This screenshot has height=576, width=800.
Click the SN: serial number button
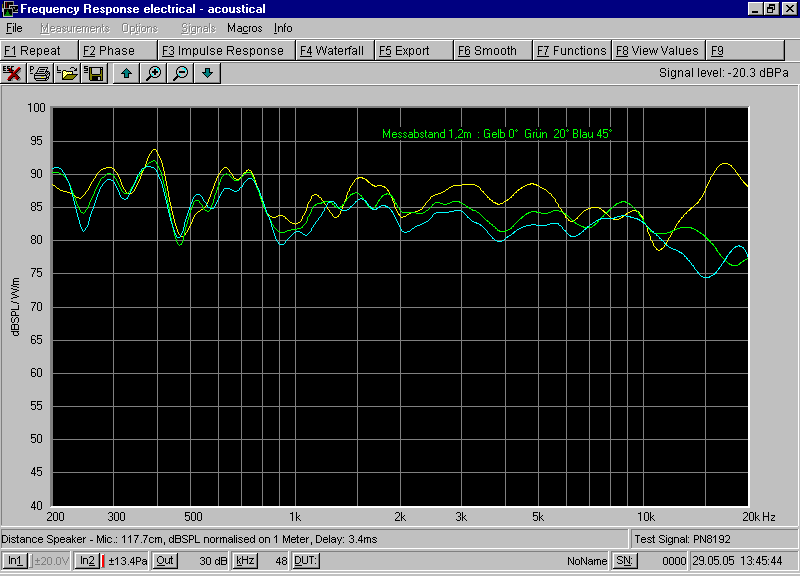(x=624, y=561)
